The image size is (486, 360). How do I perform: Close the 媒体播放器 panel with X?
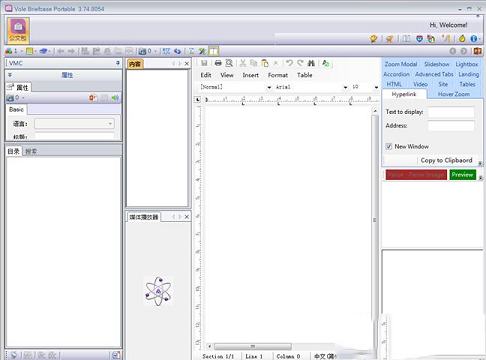coord(187,217)
